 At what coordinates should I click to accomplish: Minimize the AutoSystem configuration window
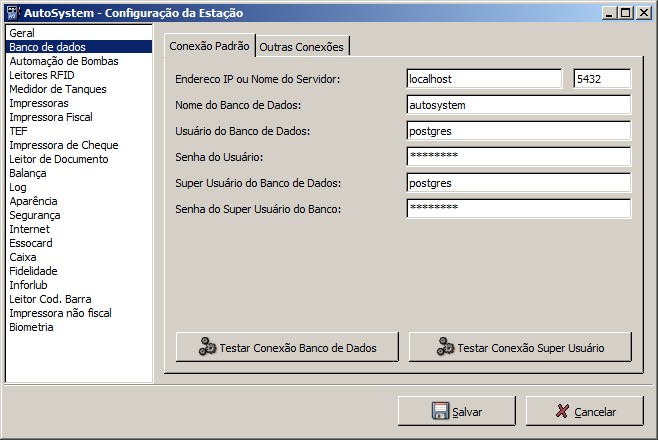609,13
